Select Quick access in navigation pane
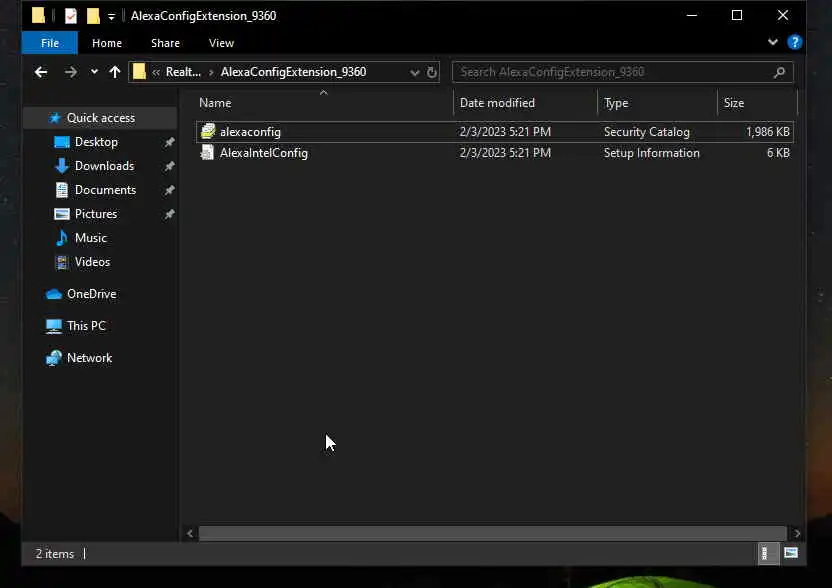The height and width of the screenshot is (588, 832). click(100, 118)
